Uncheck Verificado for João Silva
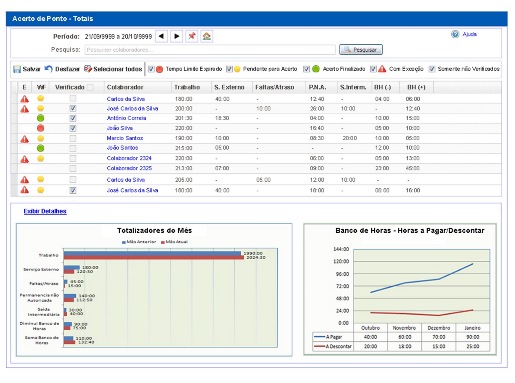 [x=73, y=128]
